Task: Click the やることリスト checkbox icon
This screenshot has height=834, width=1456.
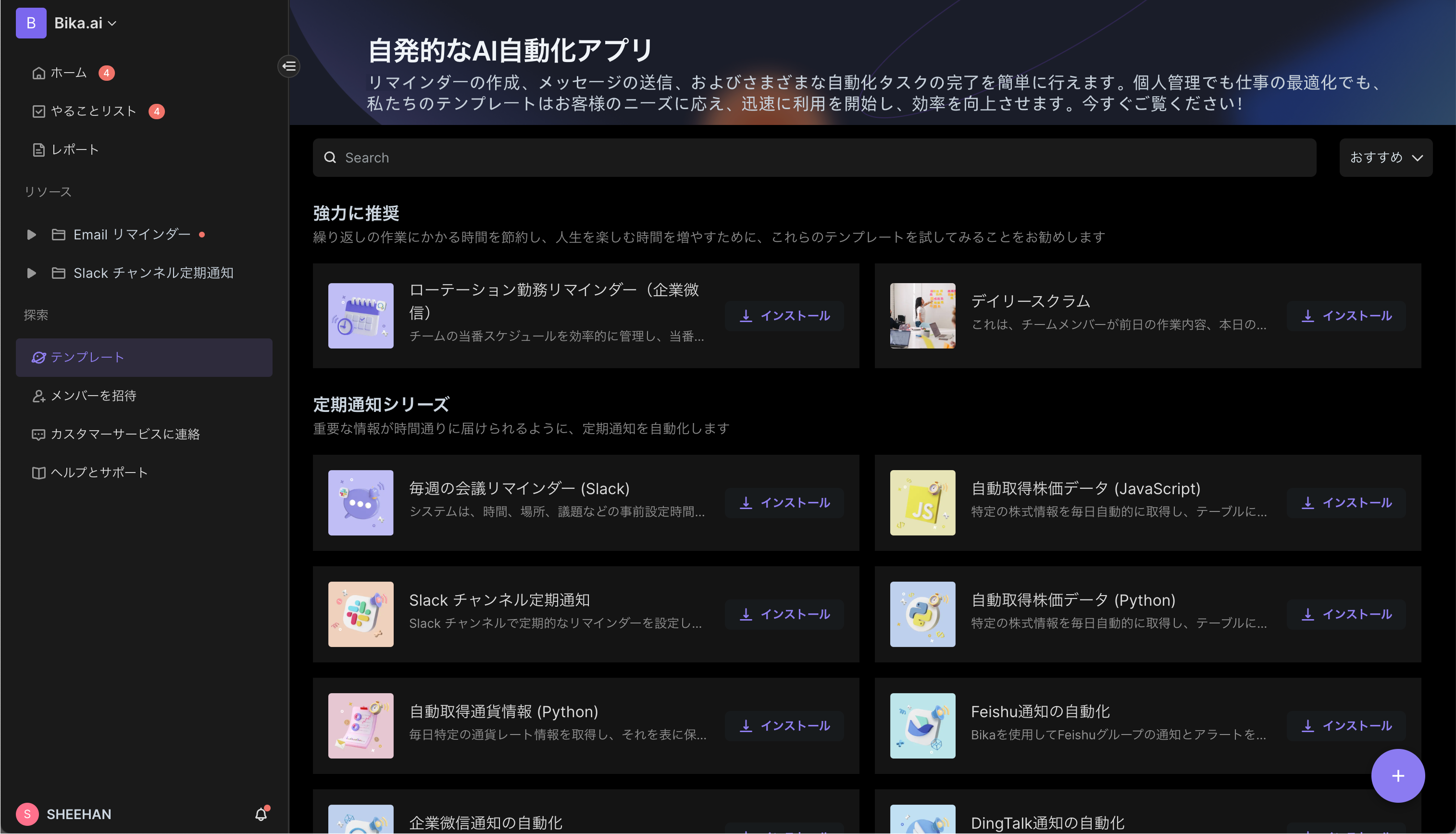Action: pos(38,111)
